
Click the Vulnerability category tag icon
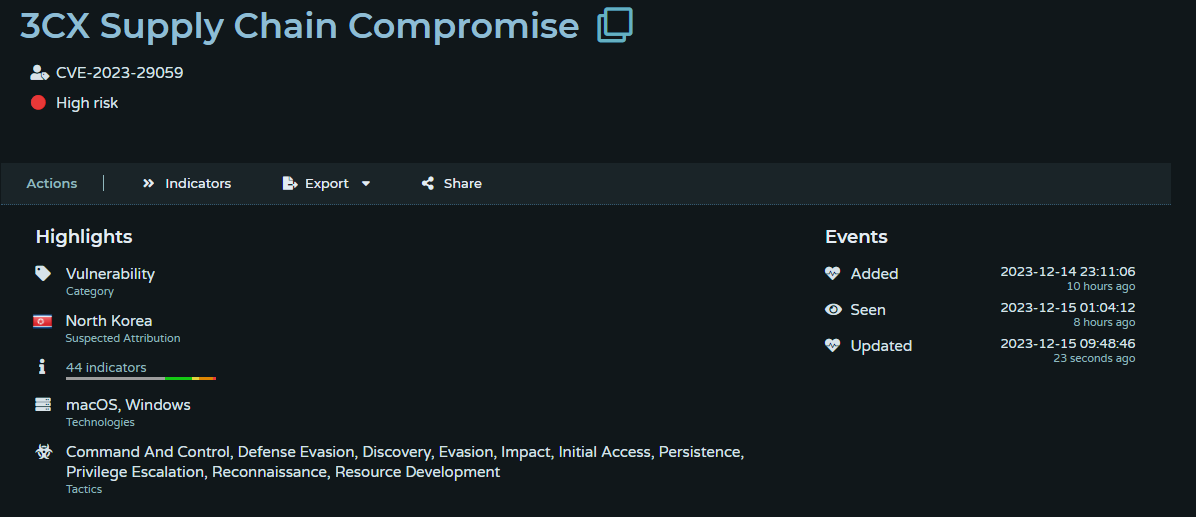coord(43,273)
